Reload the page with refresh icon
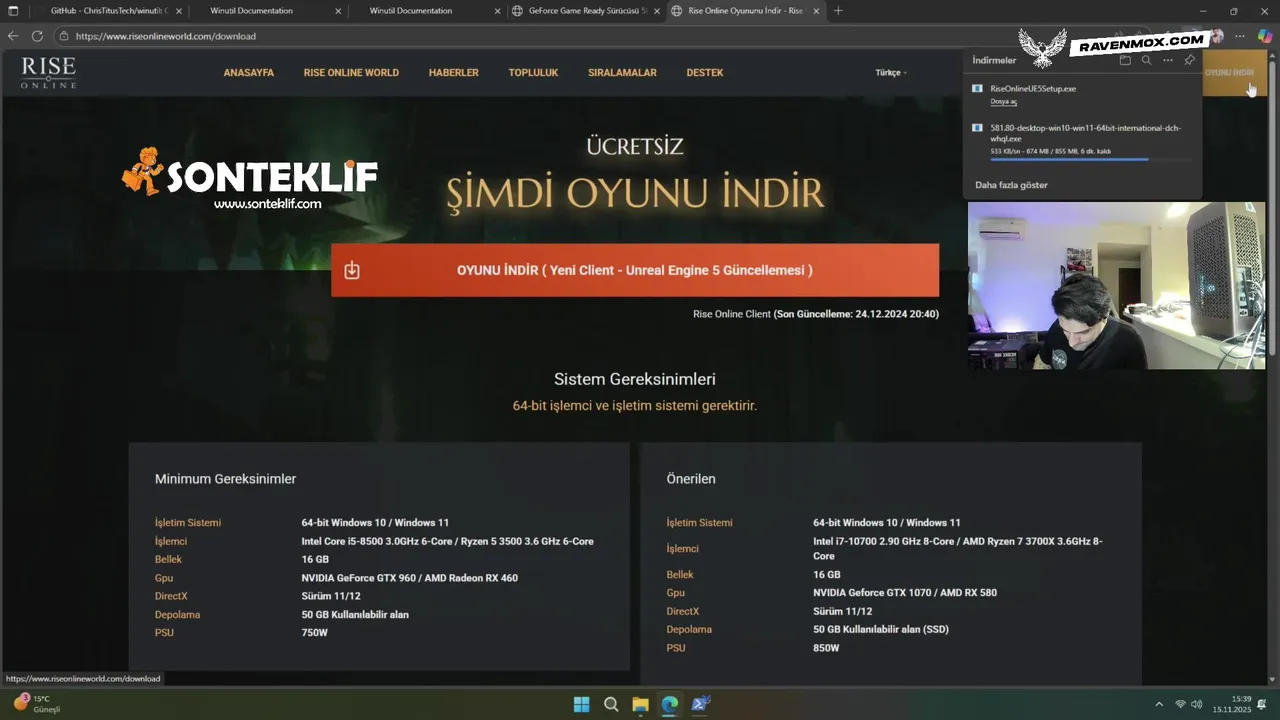The image size is (1280, 720). (x=37, y=35)
